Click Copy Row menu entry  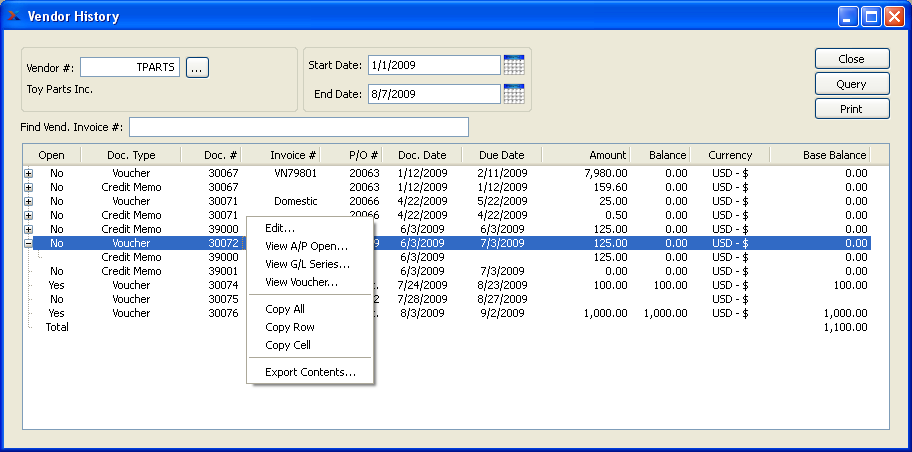pos(289,327)
